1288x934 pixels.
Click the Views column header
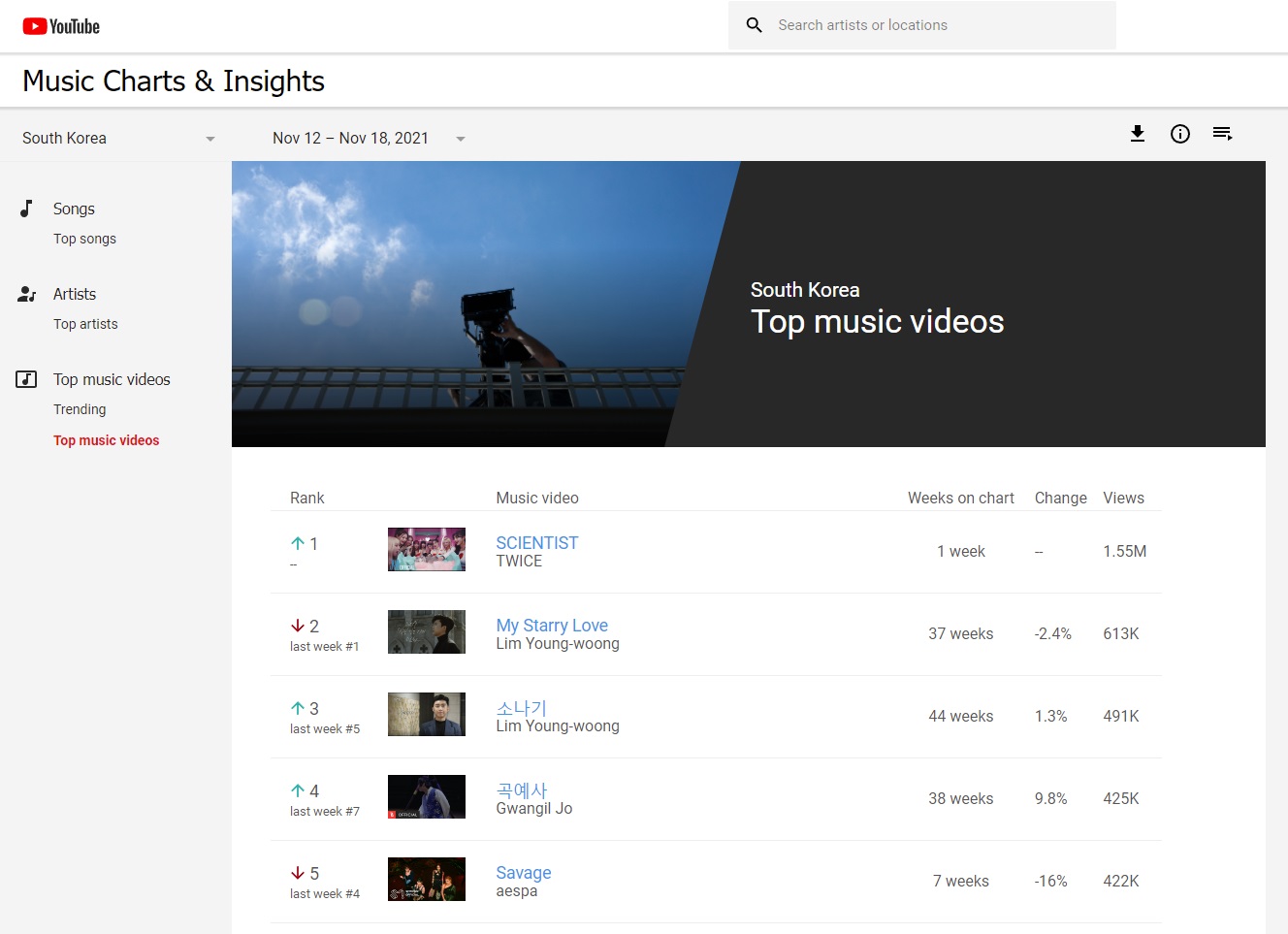tap(1123, 498)
